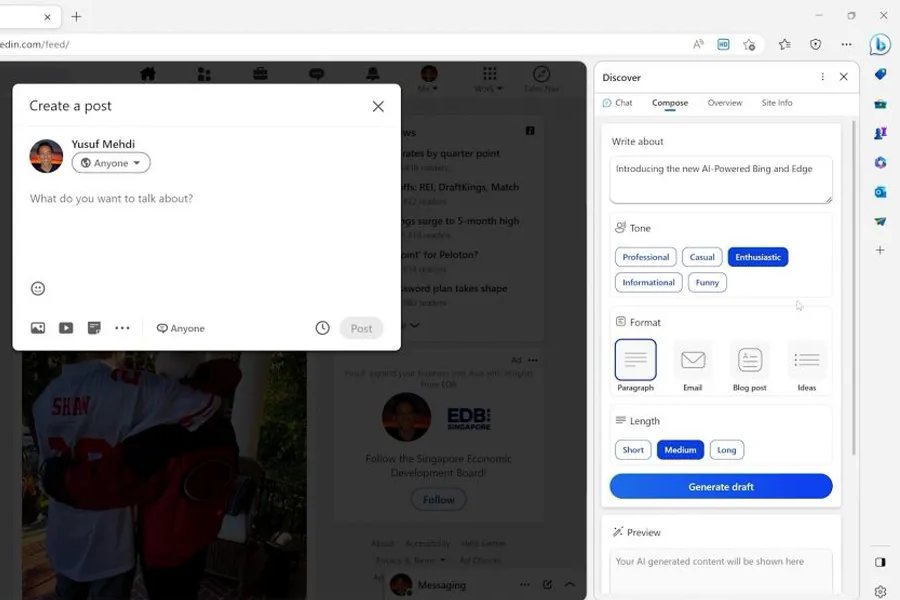Select the Email format
The width and height of the screenshot is (900, 600).
pos(693,366)
